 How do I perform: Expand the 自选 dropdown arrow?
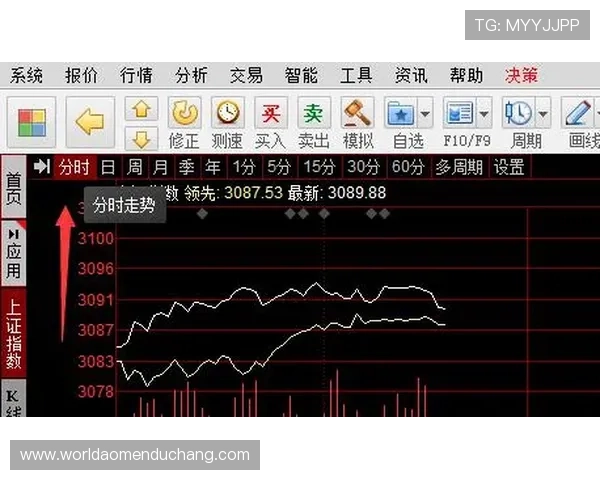pyautogui.click(x=425, y=113)
